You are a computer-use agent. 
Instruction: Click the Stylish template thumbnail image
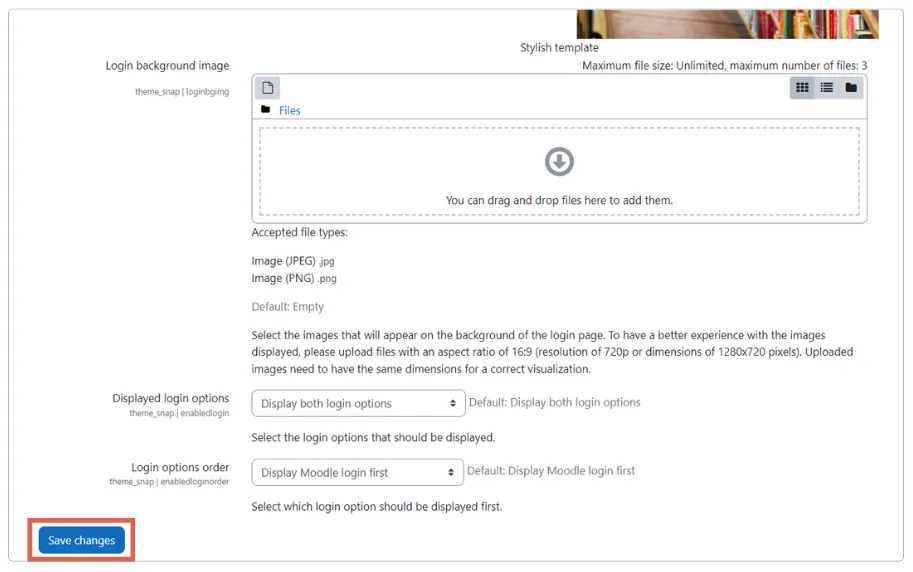pos(727,24)
